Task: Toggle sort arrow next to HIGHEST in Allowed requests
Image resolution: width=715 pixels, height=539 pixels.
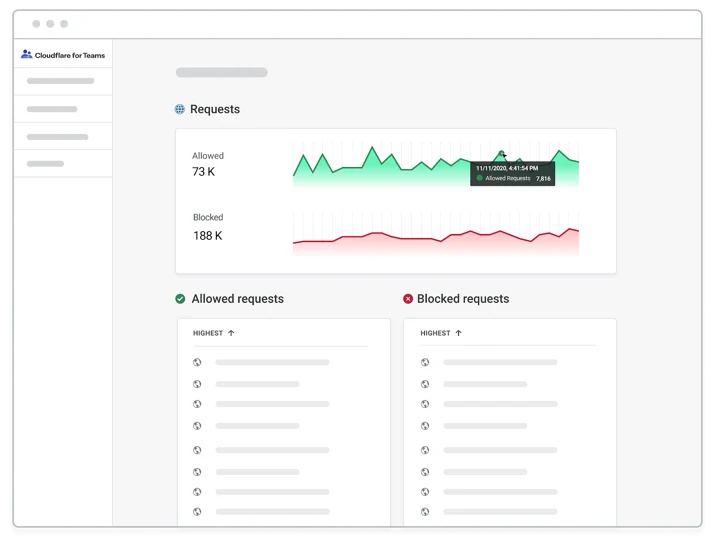Action: pyautogui.click(x=231, y=333)
